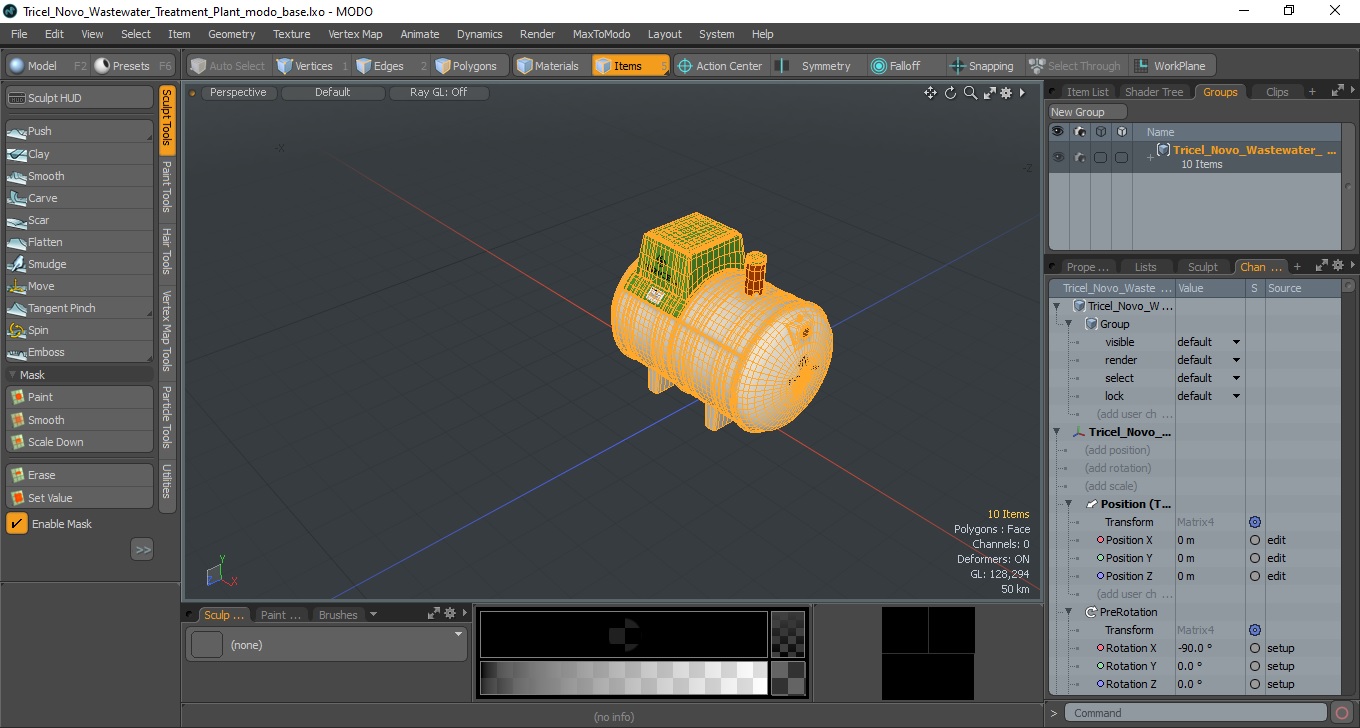Click the expand more tools >> button
Image resolution: width=1360 pixels, height=728 pixels.
tap(142, 549)
